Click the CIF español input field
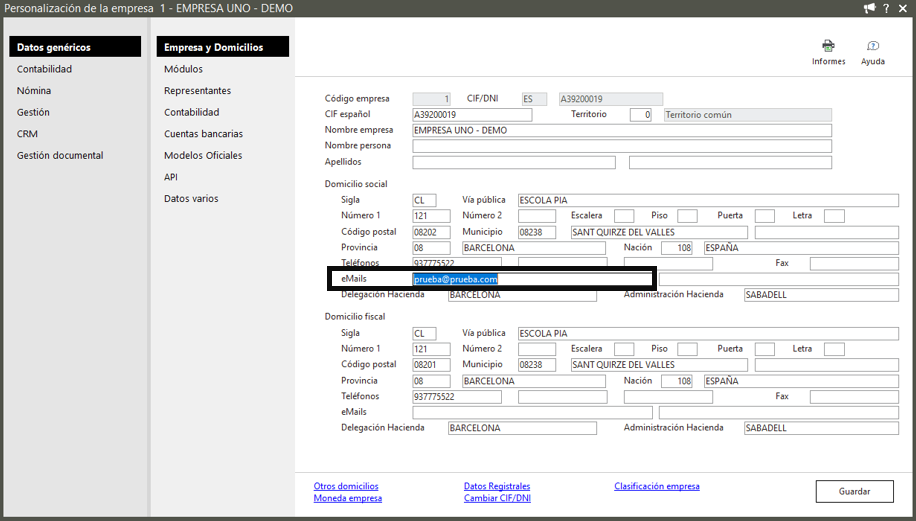Image resolution: width=916 pixels, height=521 pixels. point(472,115)
